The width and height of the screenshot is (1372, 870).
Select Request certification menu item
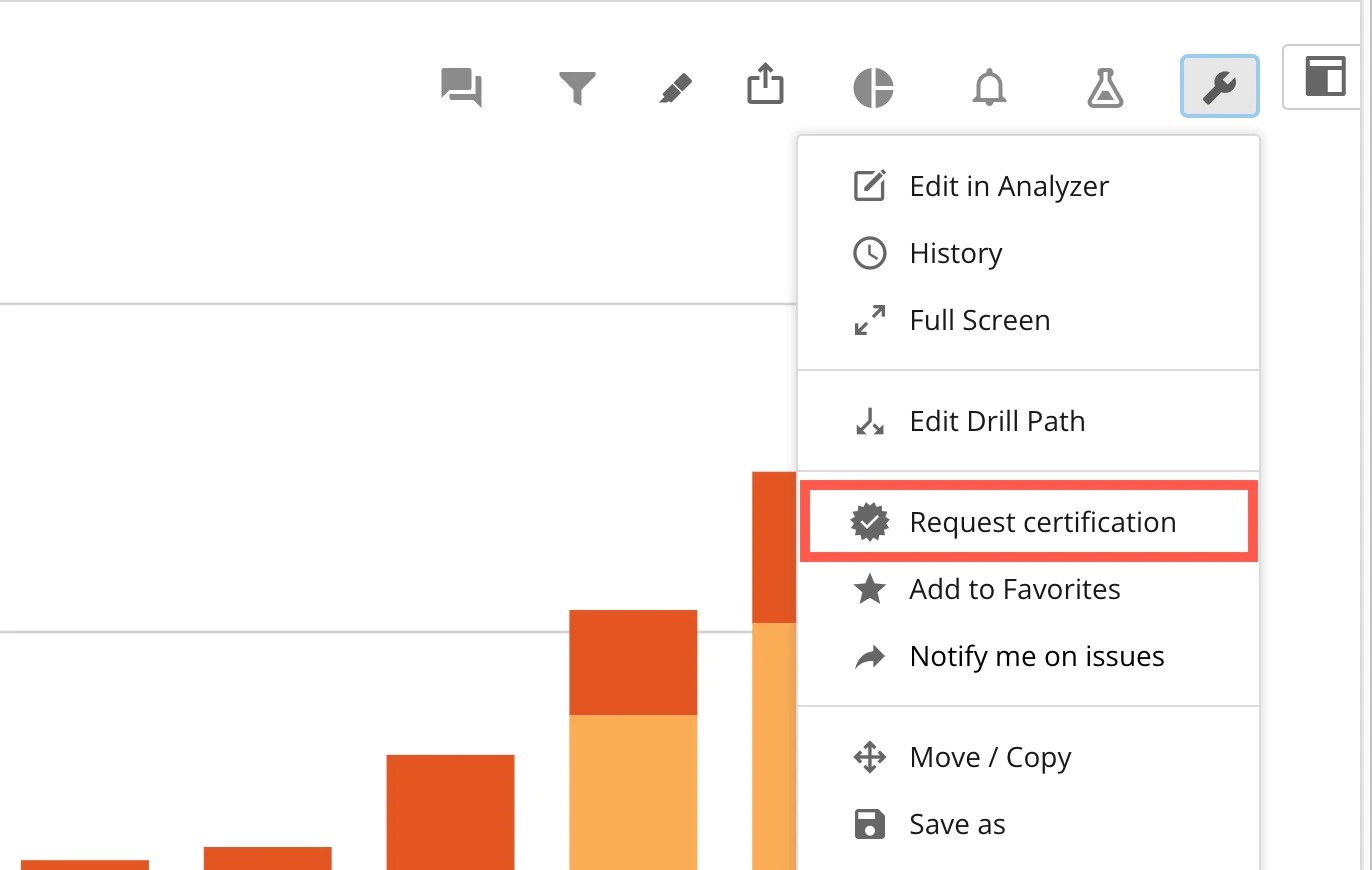point(1028,522)
